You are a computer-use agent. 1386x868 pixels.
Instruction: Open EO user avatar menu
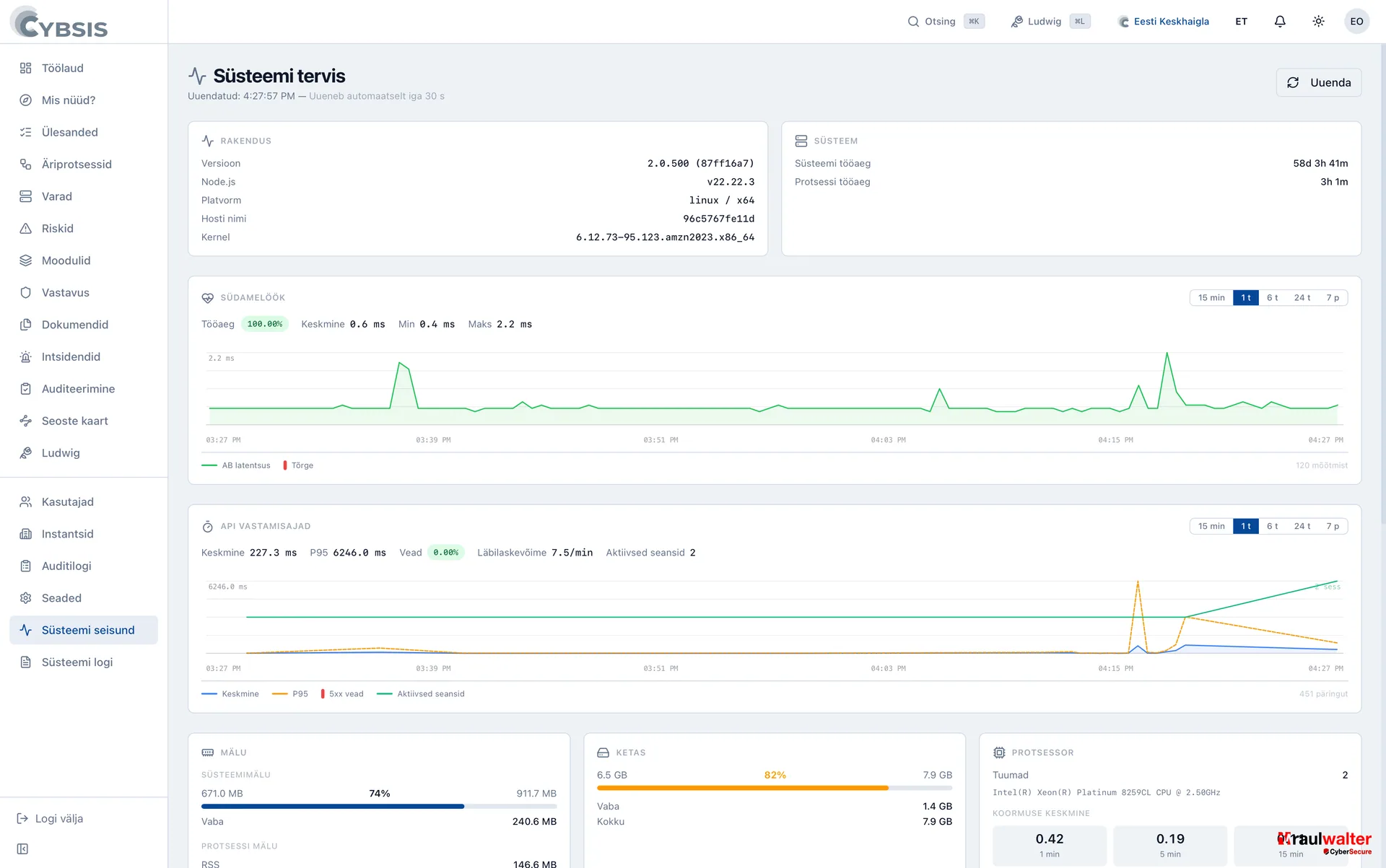[1356, 22]
